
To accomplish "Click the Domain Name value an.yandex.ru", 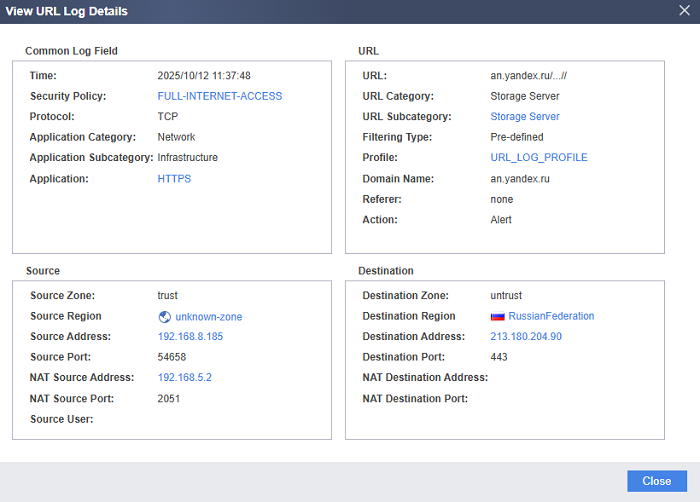I will (x=520, y=179).
